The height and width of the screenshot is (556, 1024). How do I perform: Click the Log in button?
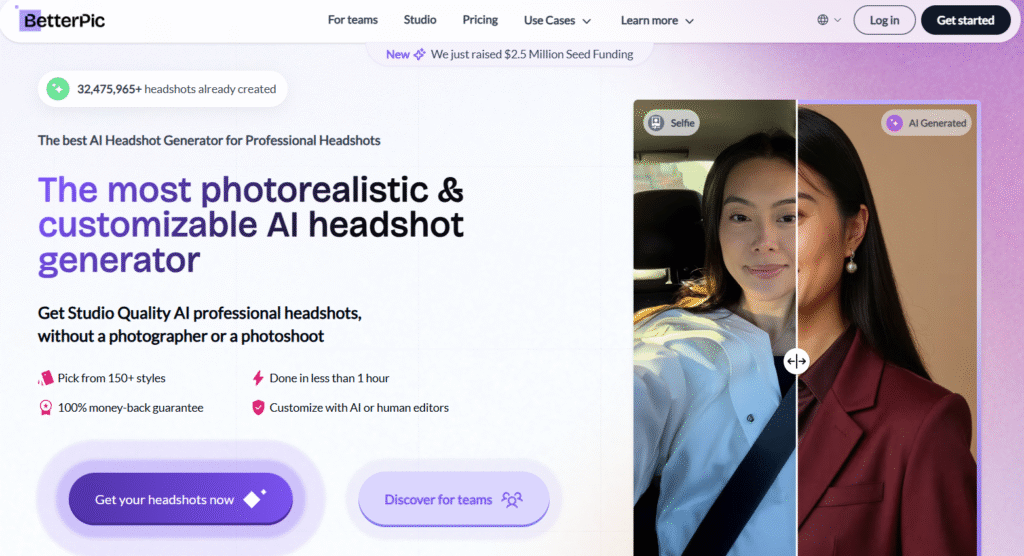click(884, 20)
